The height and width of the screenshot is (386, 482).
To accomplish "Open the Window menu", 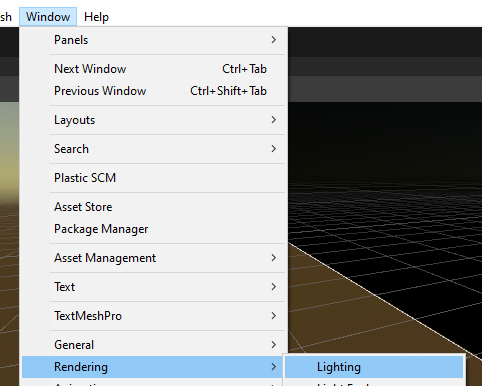I will click(48, 17).
